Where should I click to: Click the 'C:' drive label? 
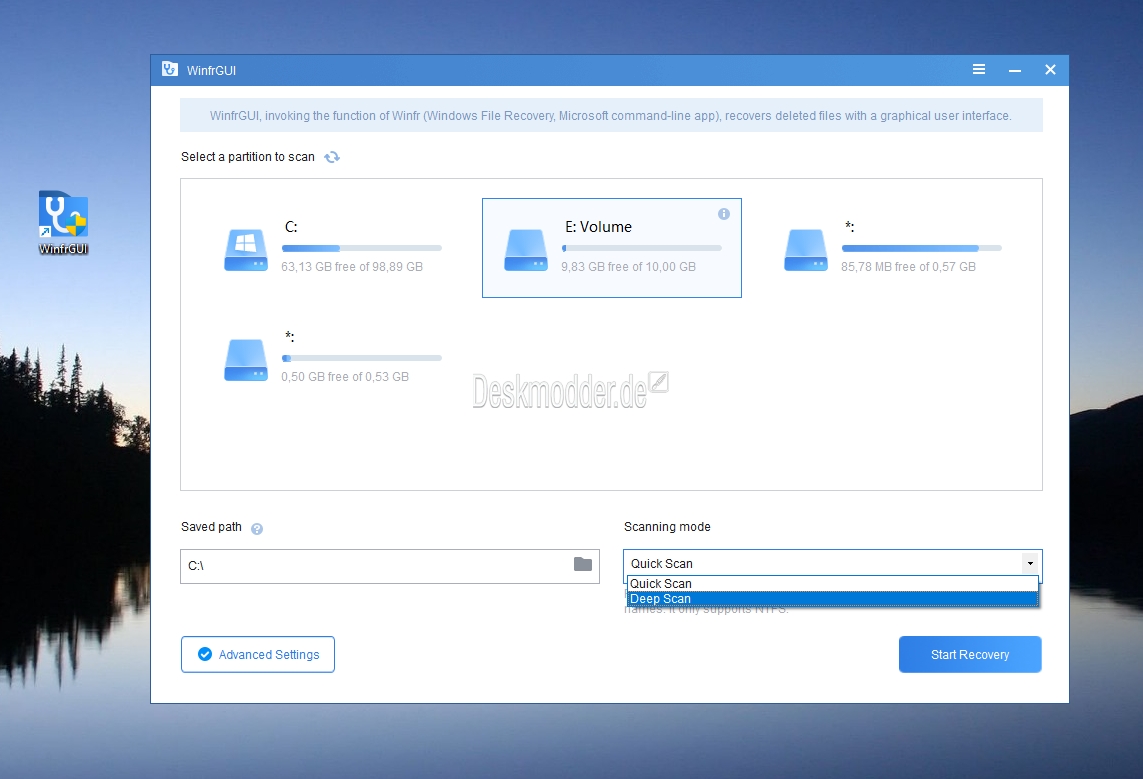[x=291, y=227]
